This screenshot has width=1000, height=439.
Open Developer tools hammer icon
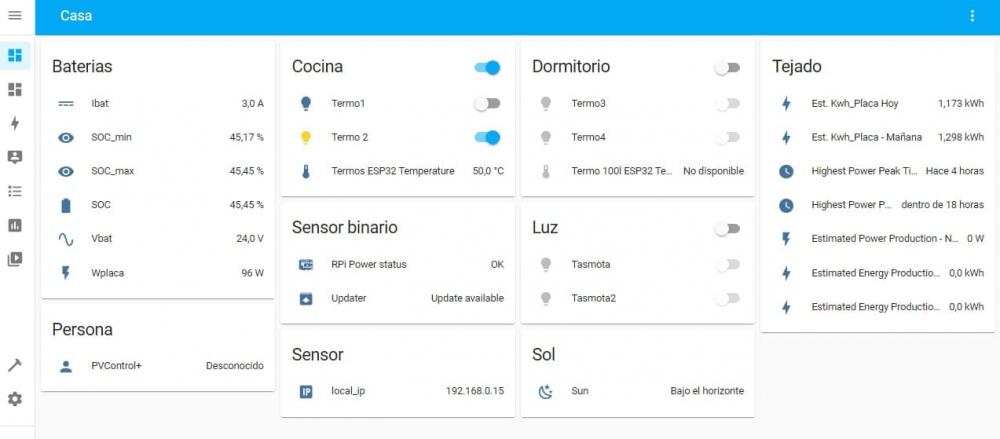[x=15, y=365]
